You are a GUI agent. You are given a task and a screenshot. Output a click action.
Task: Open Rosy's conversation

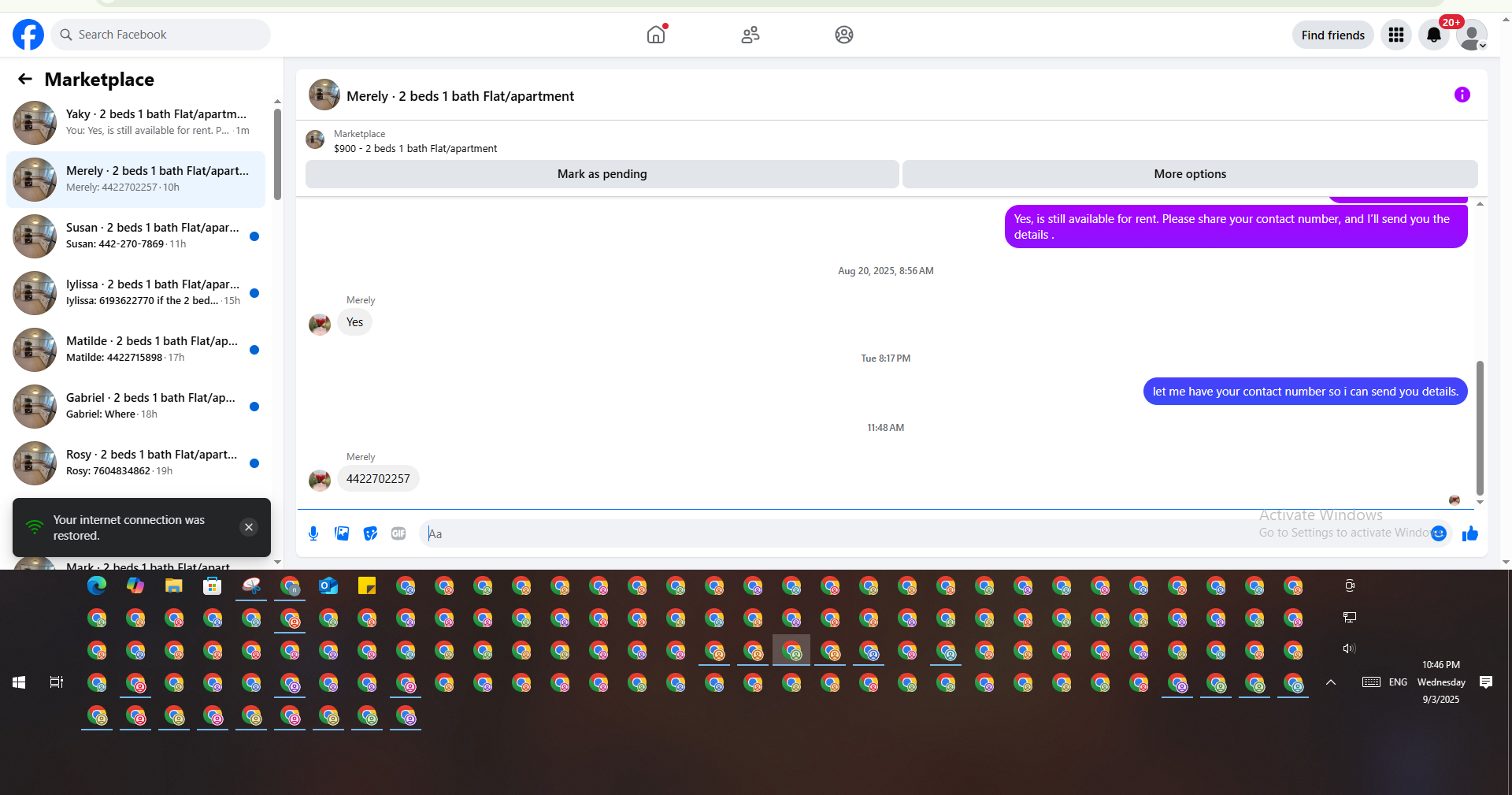135,463
